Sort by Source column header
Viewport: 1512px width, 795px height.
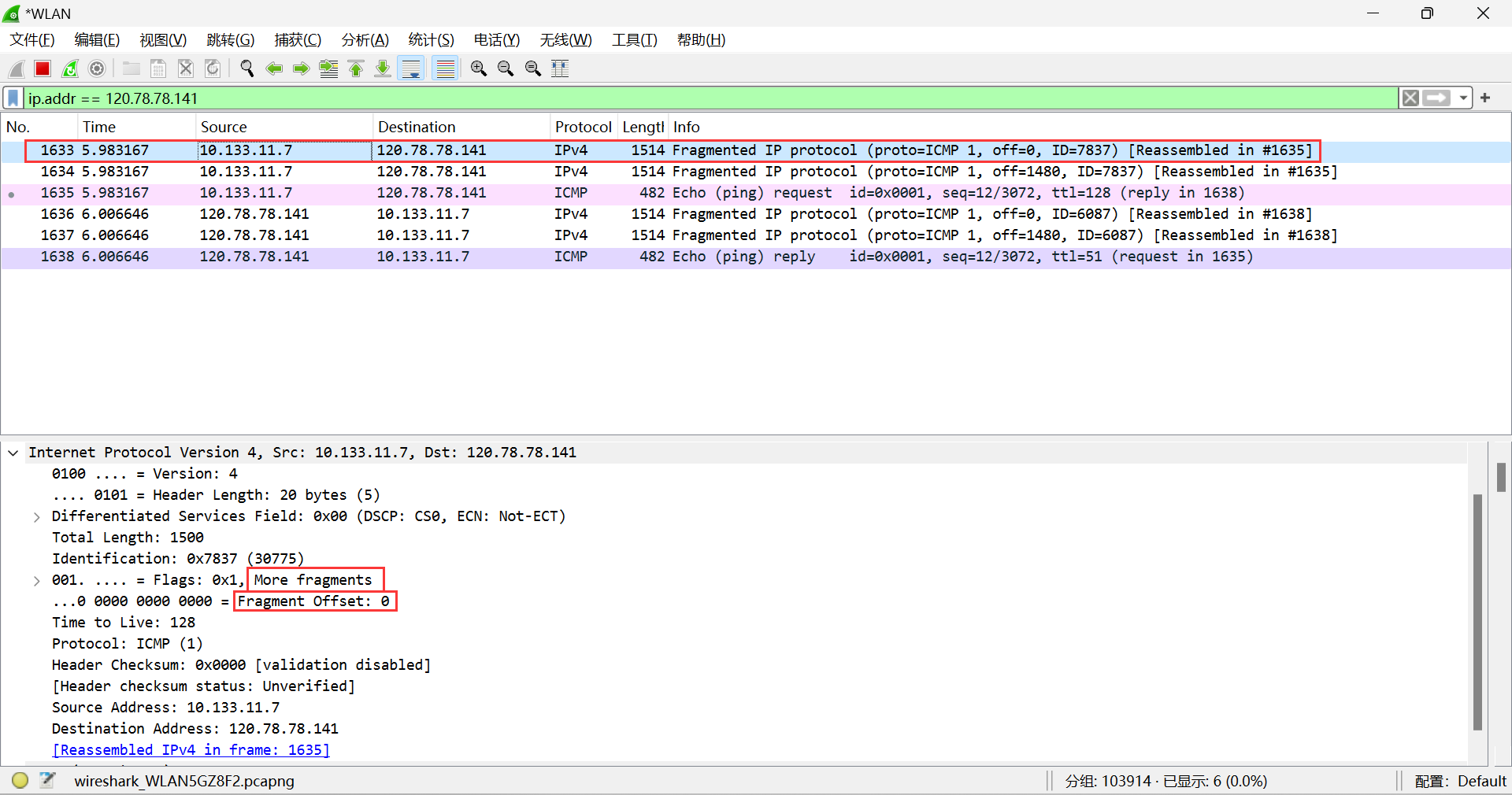click(x=284, y=127)
